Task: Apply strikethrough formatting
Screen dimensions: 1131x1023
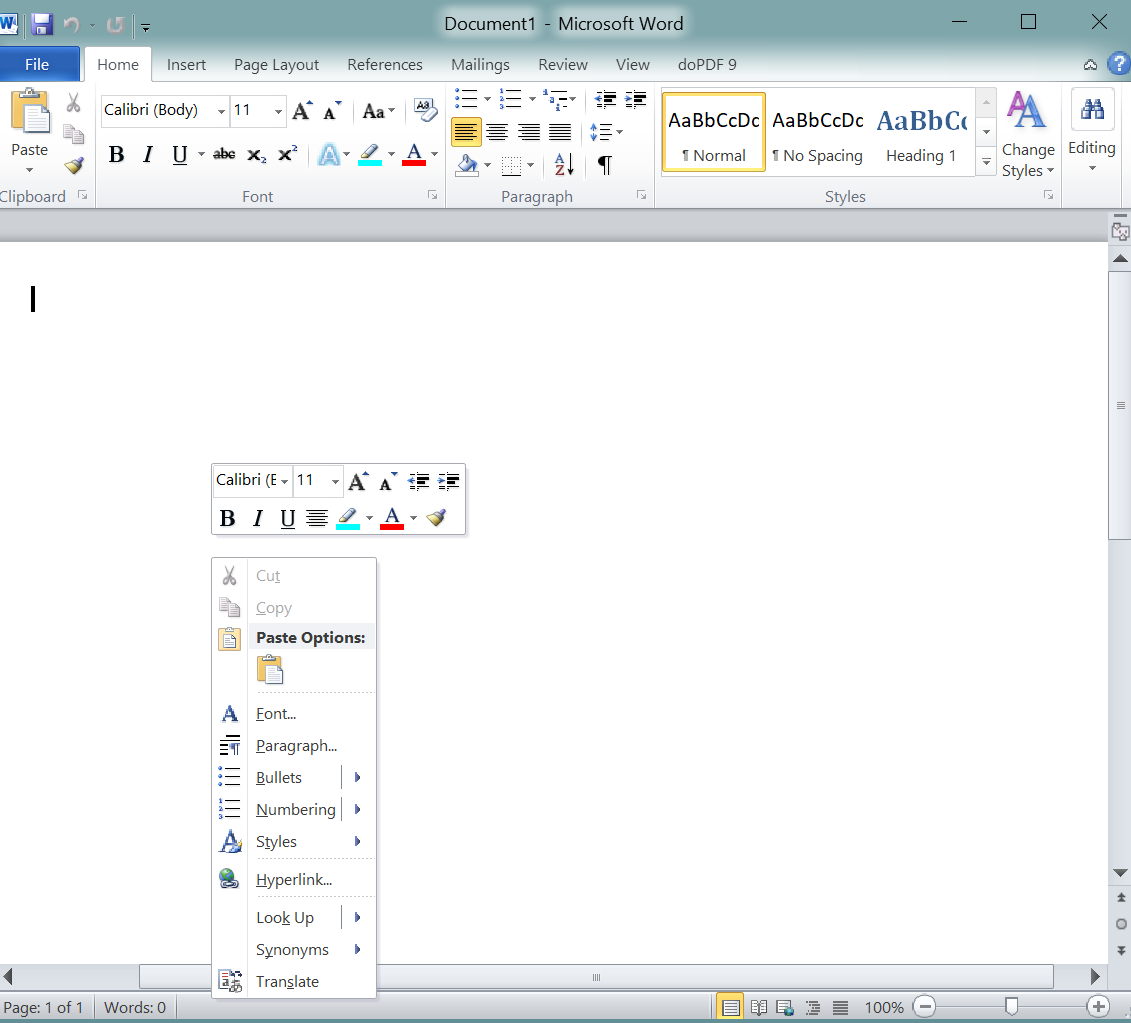Action: 224,154
